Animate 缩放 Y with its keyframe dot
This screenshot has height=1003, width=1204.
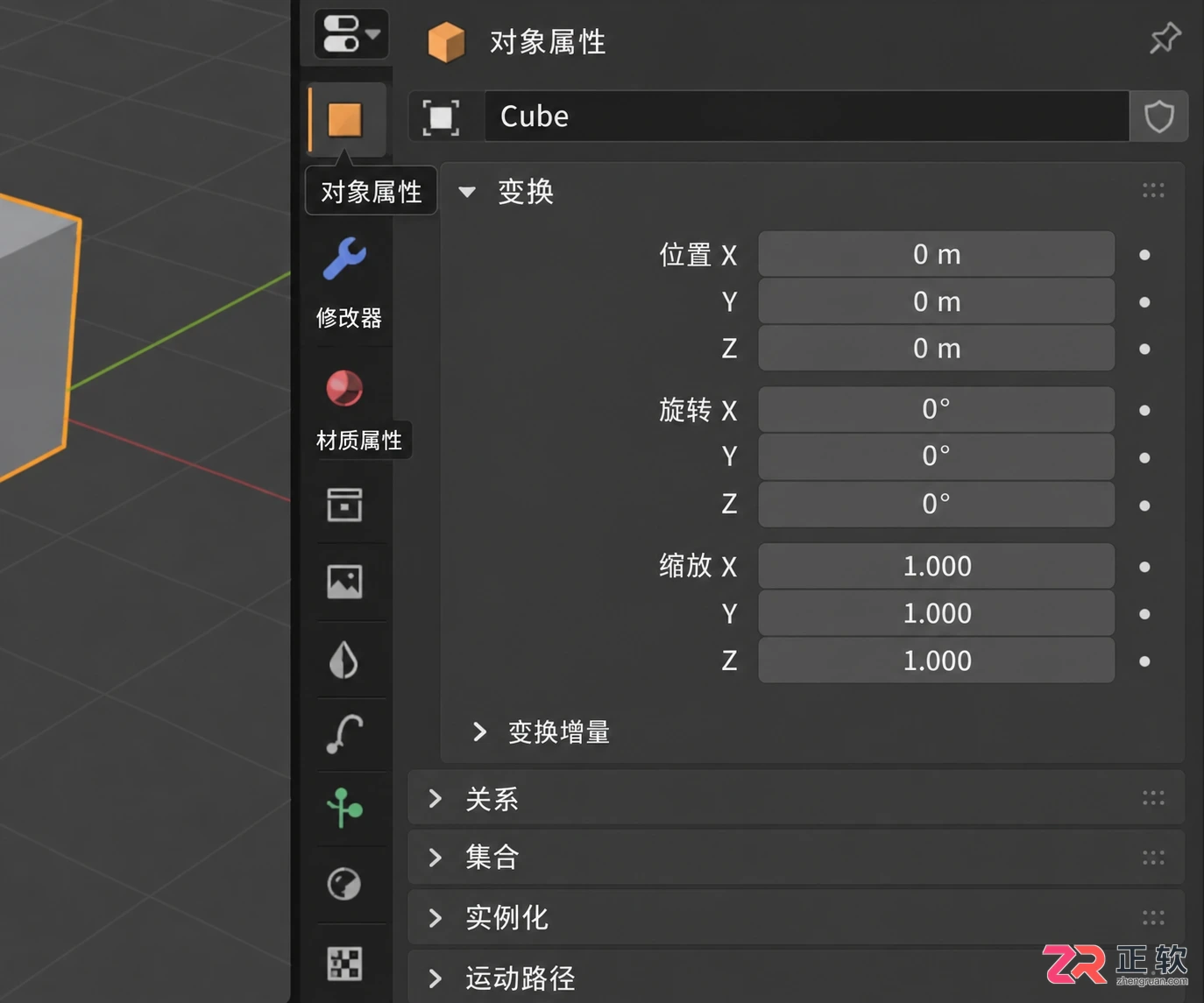pyautogui.click(x=1144, y=614)
